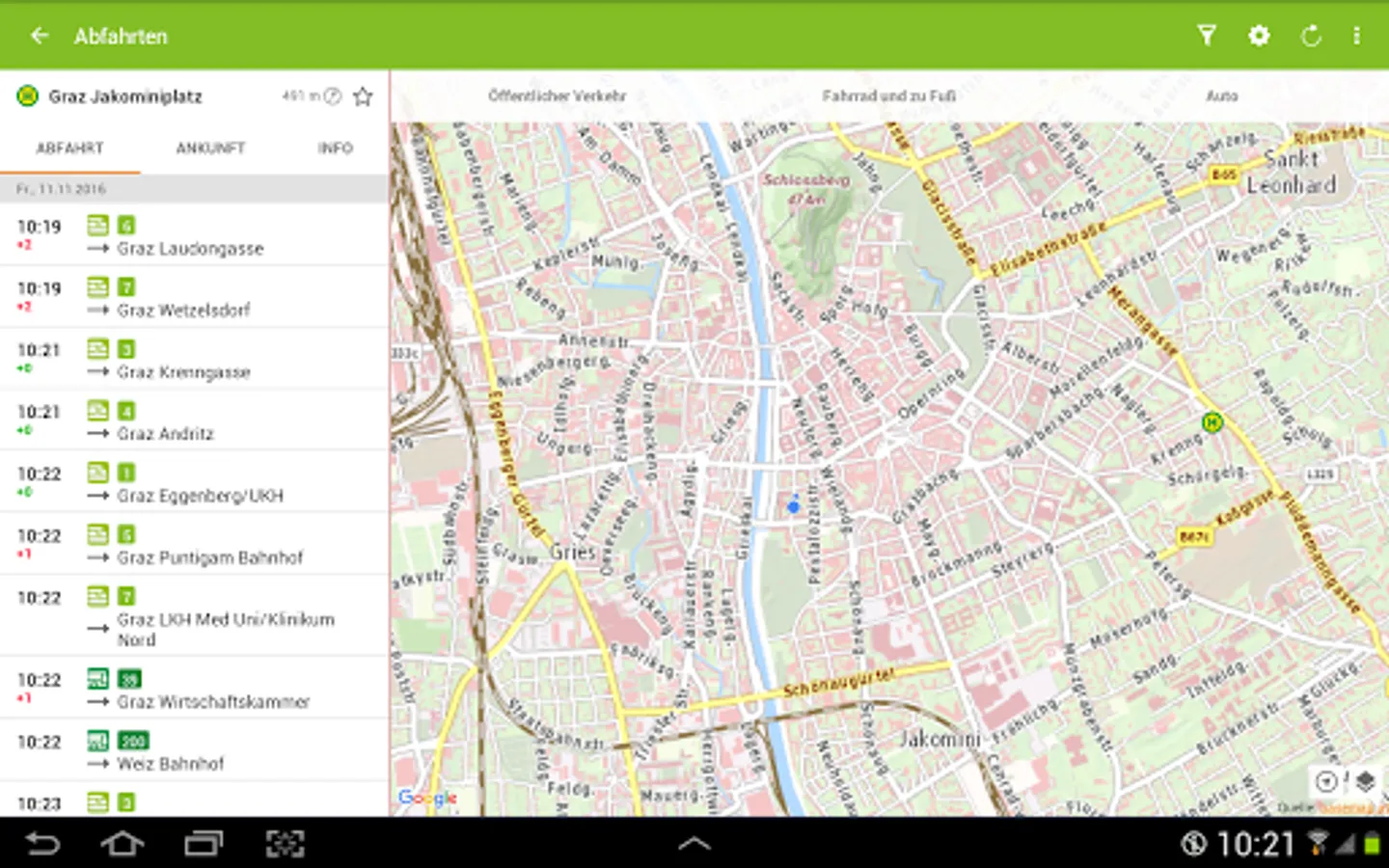Image resolution: width=1389 pixels, height=868 pixels.
Task: Select Öffentlicher Verkehr map mode
Action: [557, 95]
